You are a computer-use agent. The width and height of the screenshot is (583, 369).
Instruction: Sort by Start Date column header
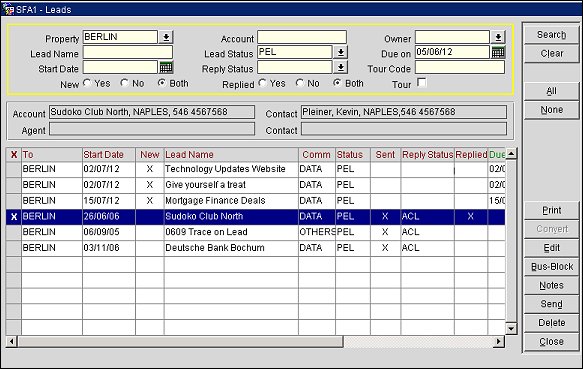click(x=109, y=155)
